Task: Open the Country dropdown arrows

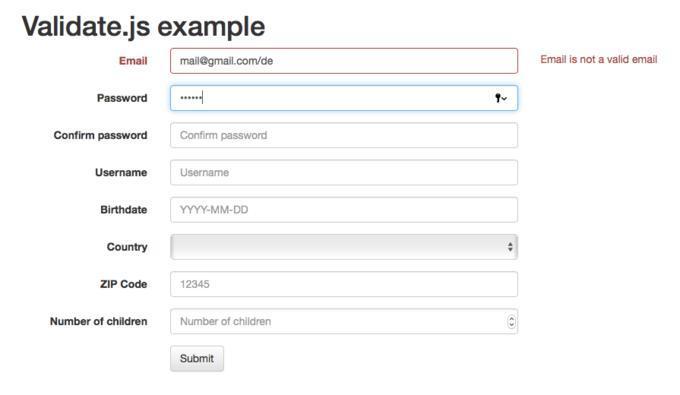Action: [510, 247]
